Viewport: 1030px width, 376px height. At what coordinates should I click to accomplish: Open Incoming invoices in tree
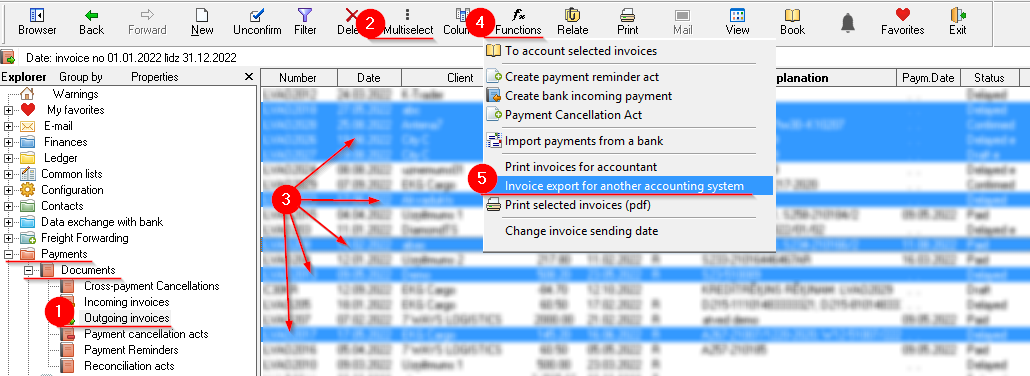[127, 302]
